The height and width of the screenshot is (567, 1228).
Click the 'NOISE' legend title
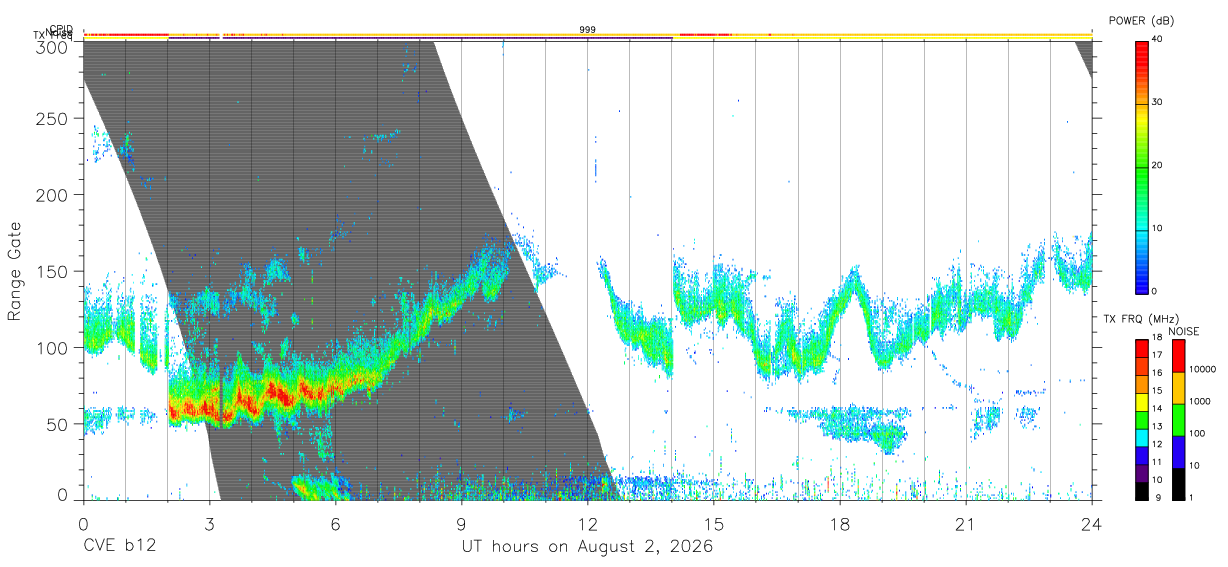[x=1183, y=331]
